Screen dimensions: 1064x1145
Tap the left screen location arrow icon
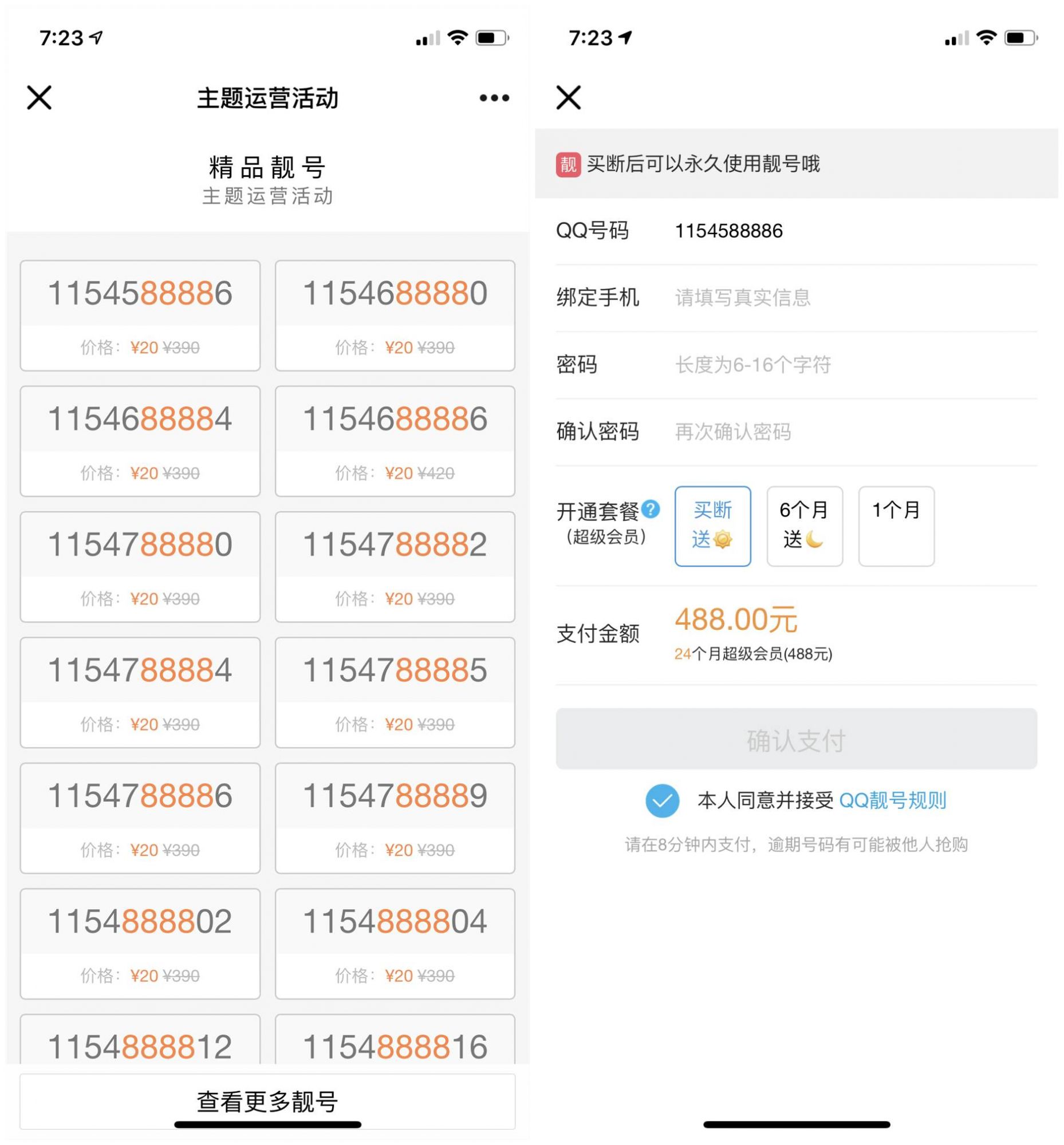coord(96,37)
